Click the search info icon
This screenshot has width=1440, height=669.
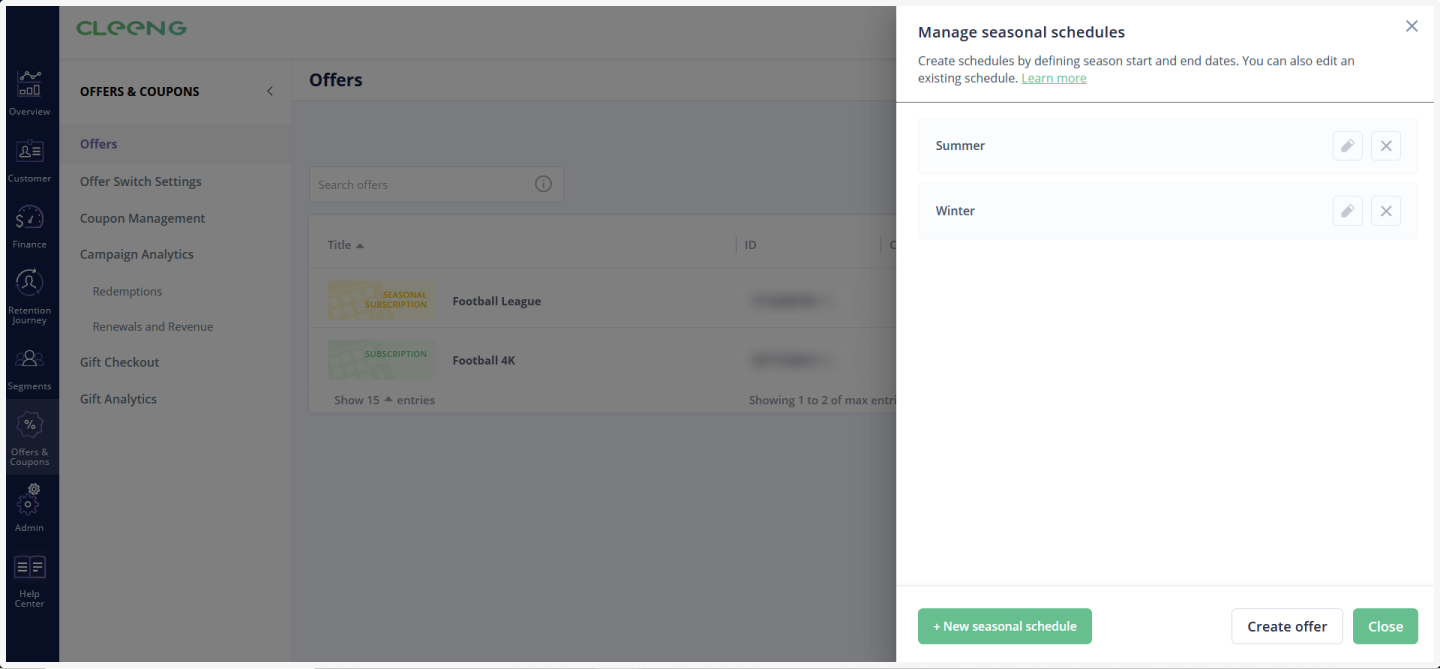(x=543, y=184)
